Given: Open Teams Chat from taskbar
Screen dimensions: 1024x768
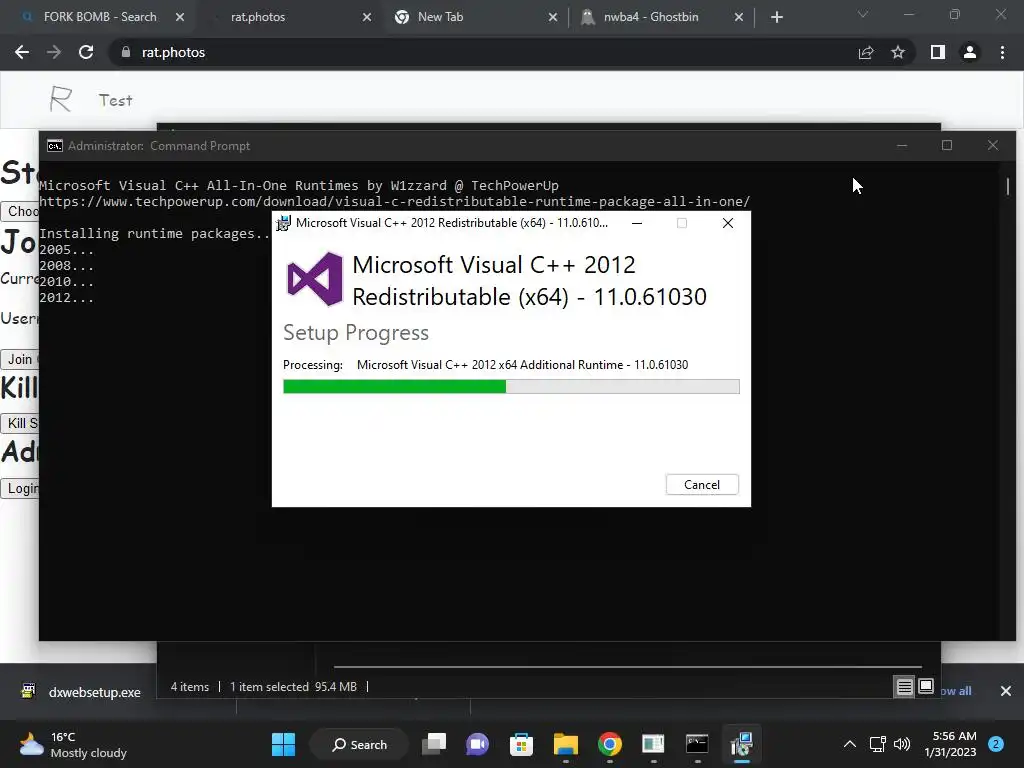Looking at the screenshot, I should (x=477, y=744).
